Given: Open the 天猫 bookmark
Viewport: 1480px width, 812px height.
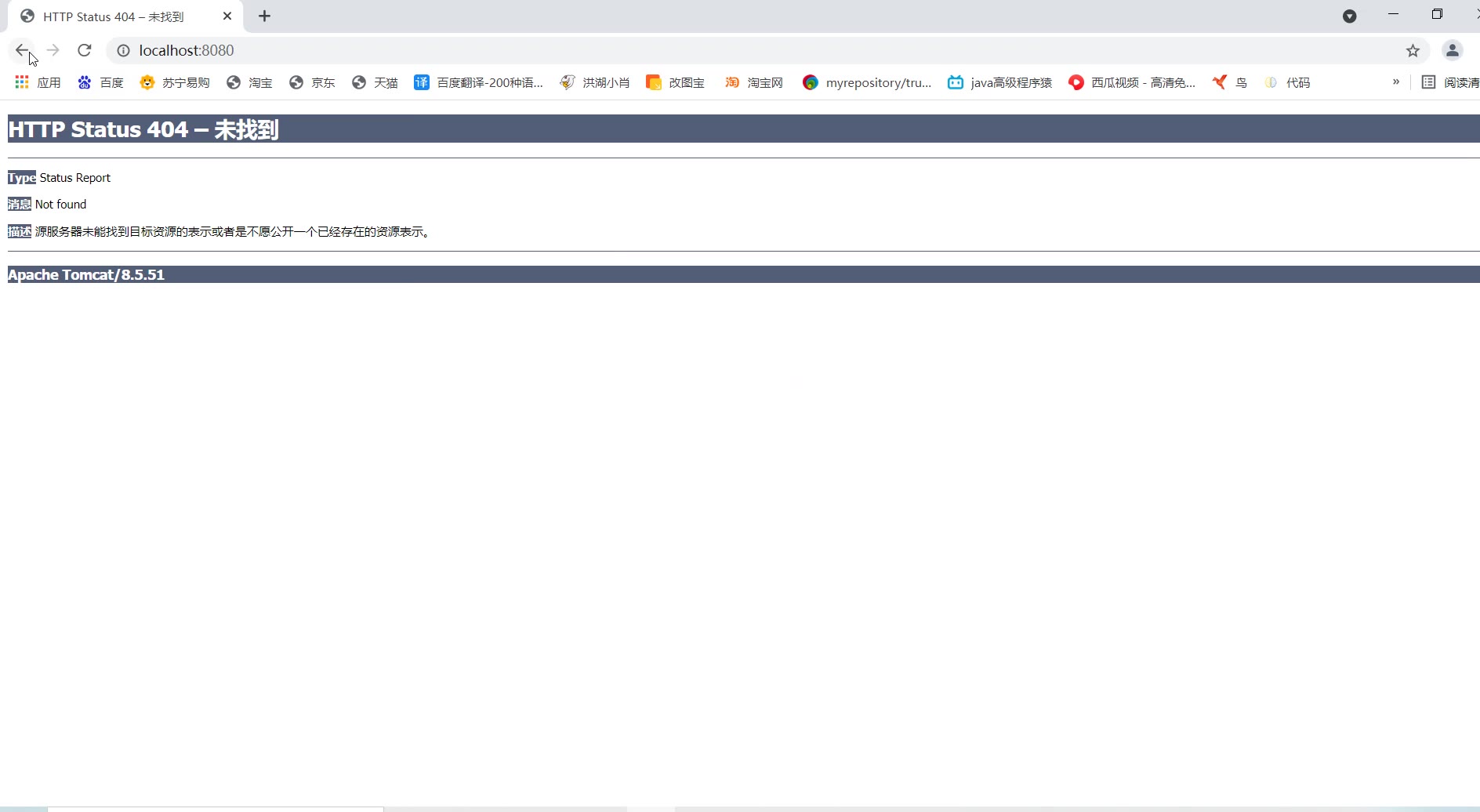Looking at the screenshot, I should (x=375, y=82).
